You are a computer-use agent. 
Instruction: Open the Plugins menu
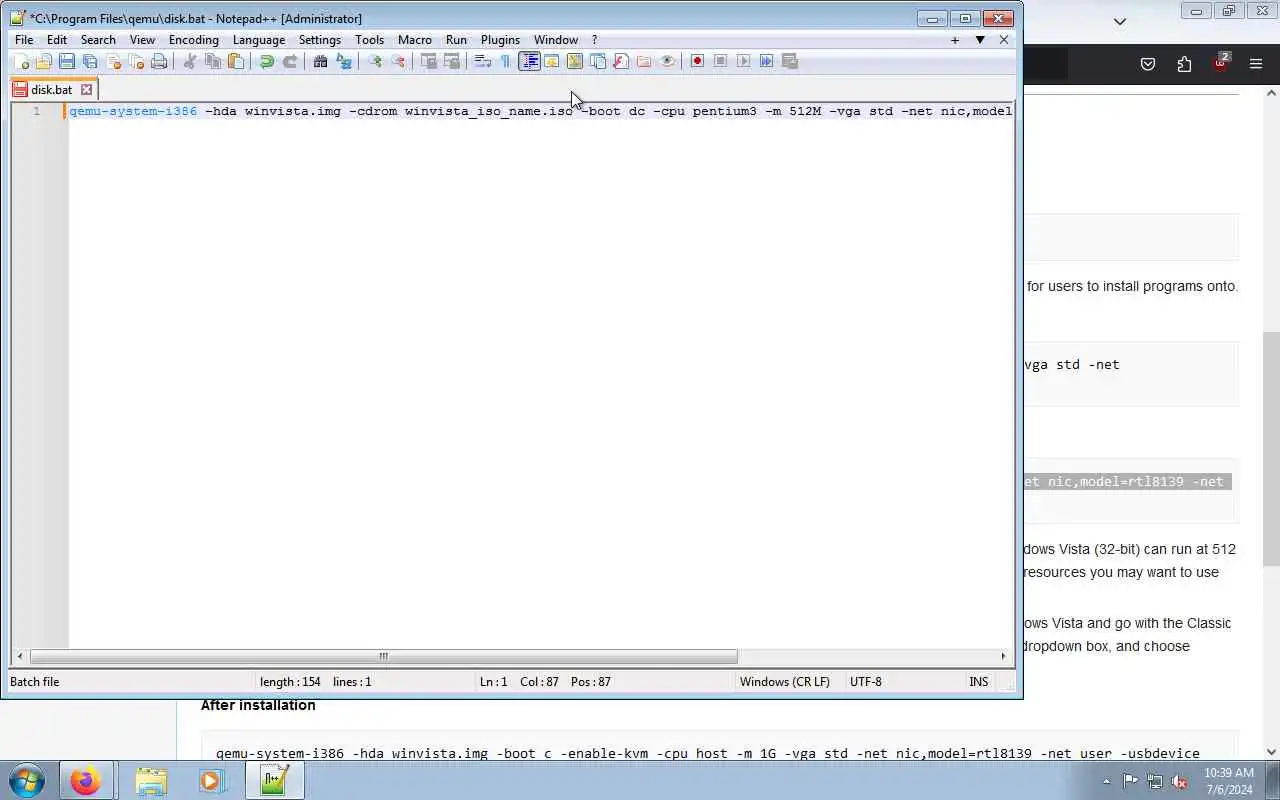pyautogui.click(x=500, y=40)
